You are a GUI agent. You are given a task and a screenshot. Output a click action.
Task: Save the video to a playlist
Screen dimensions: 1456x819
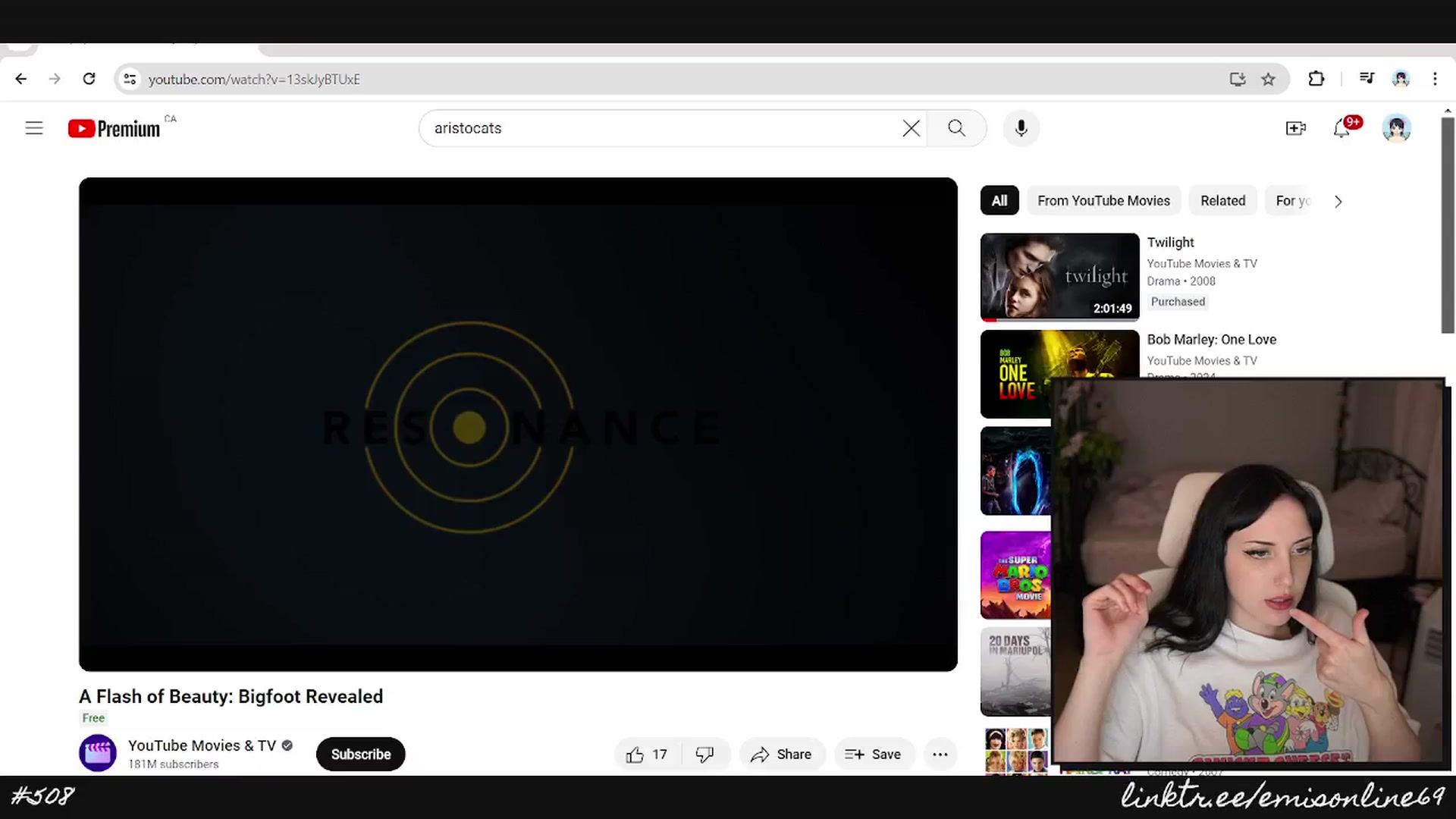873,755
